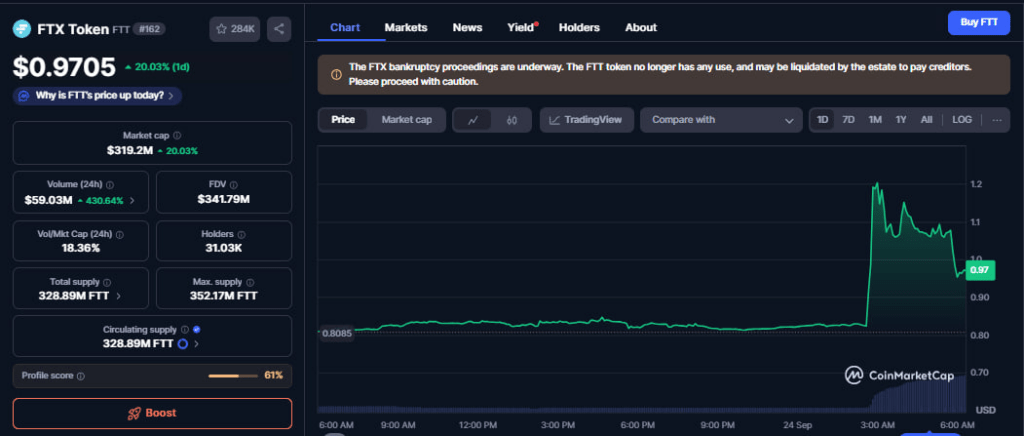Click the warning icon in bankruptcy notice
1024x436 pixels.
click(x=336, y=75)
